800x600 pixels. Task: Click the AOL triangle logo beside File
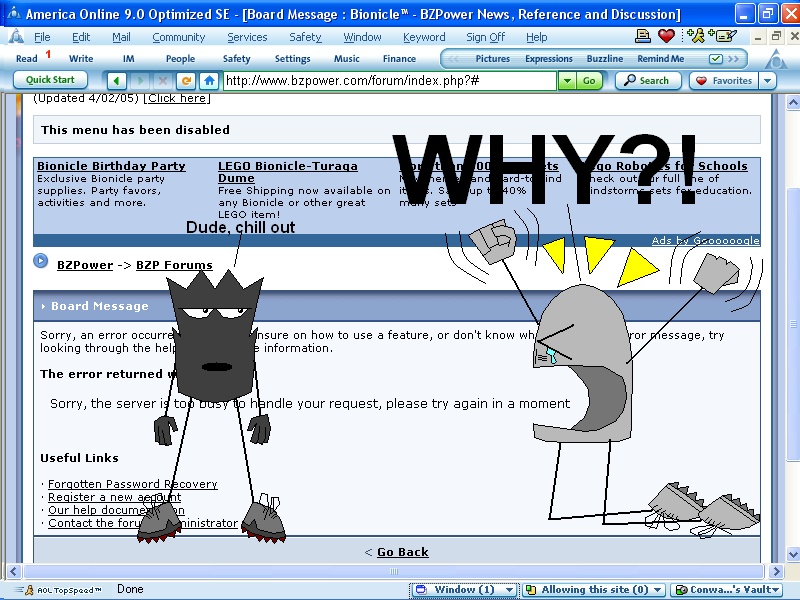[x=16, y=36]
